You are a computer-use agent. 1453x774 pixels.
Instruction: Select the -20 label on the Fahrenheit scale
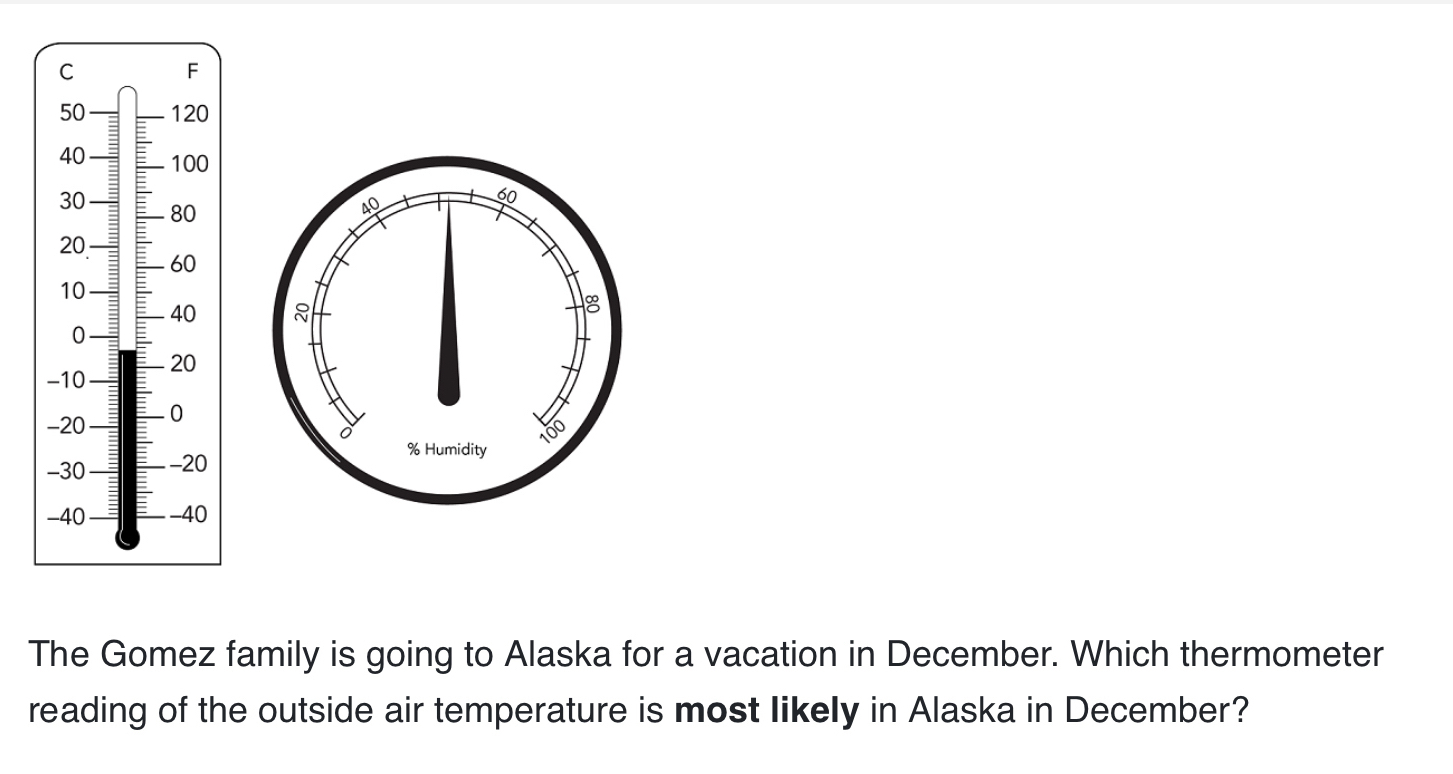point(188,464)
